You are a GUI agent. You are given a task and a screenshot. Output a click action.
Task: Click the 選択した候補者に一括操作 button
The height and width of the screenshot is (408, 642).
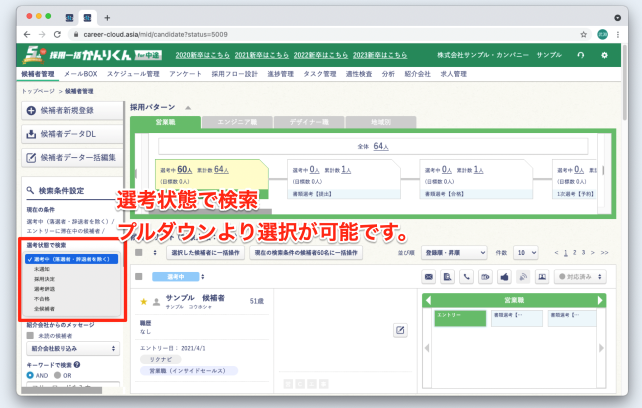206,253
